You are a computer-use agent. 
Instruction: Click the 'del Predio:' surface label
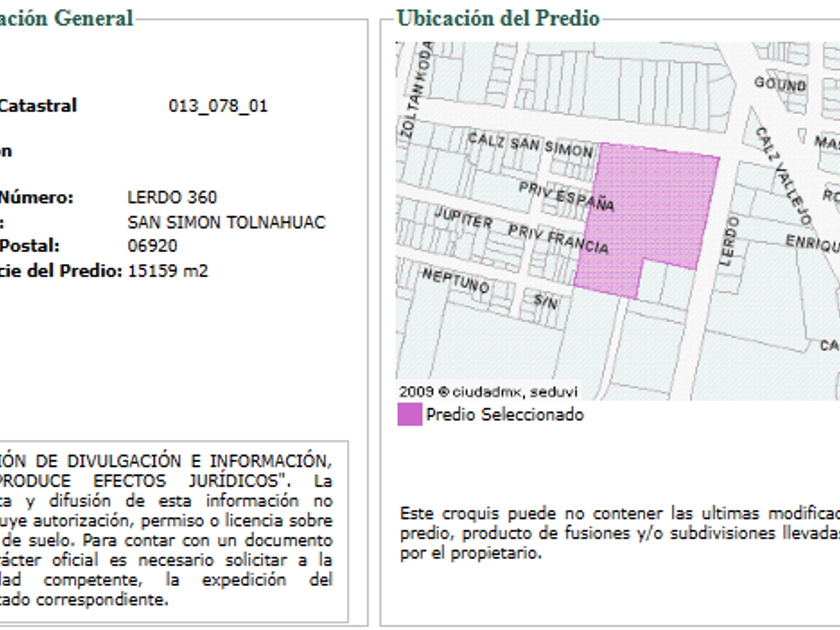pyautogui.click(x=74, y=271)
